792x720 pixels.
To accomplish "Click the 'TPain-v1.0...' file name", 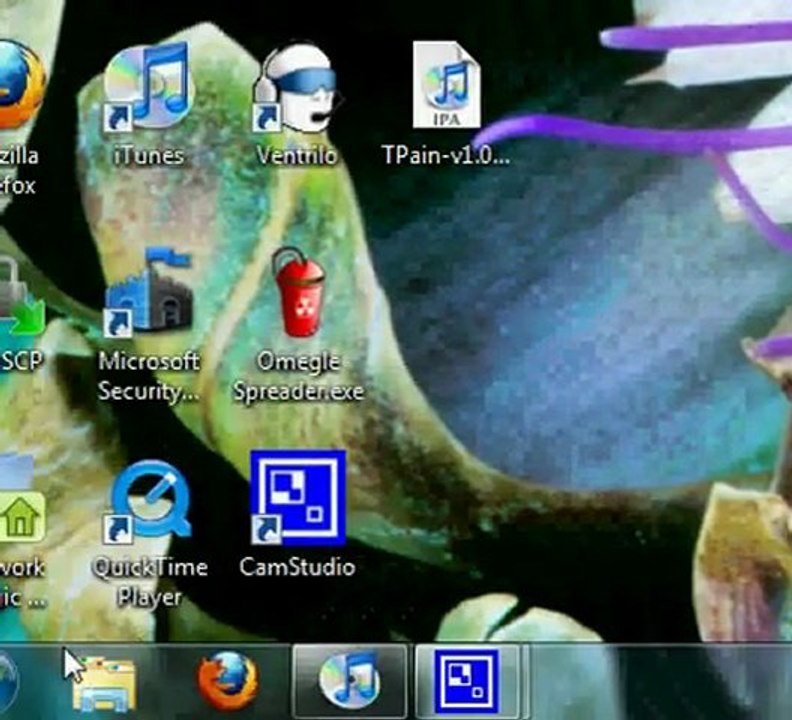I will 446,155.
